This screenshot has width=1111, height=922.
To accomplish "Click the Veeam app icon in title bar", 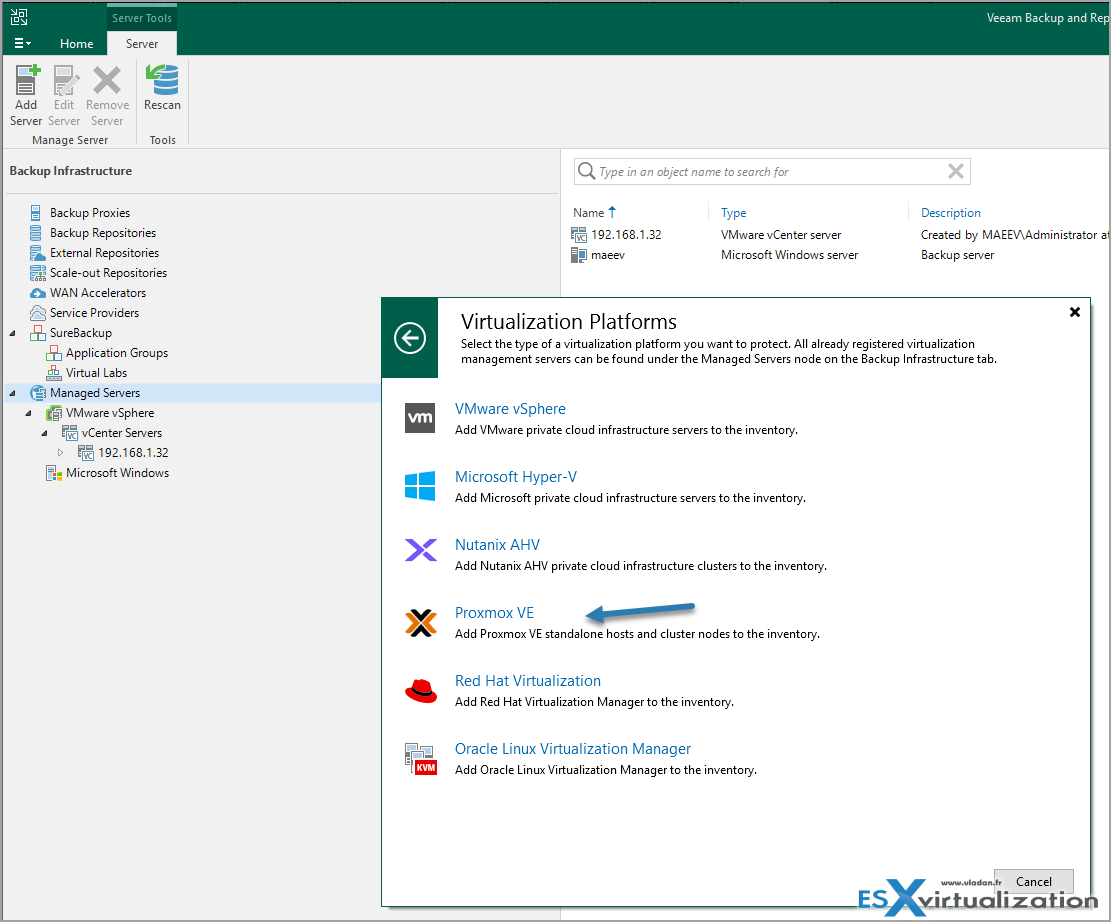I will coord(19,17).
